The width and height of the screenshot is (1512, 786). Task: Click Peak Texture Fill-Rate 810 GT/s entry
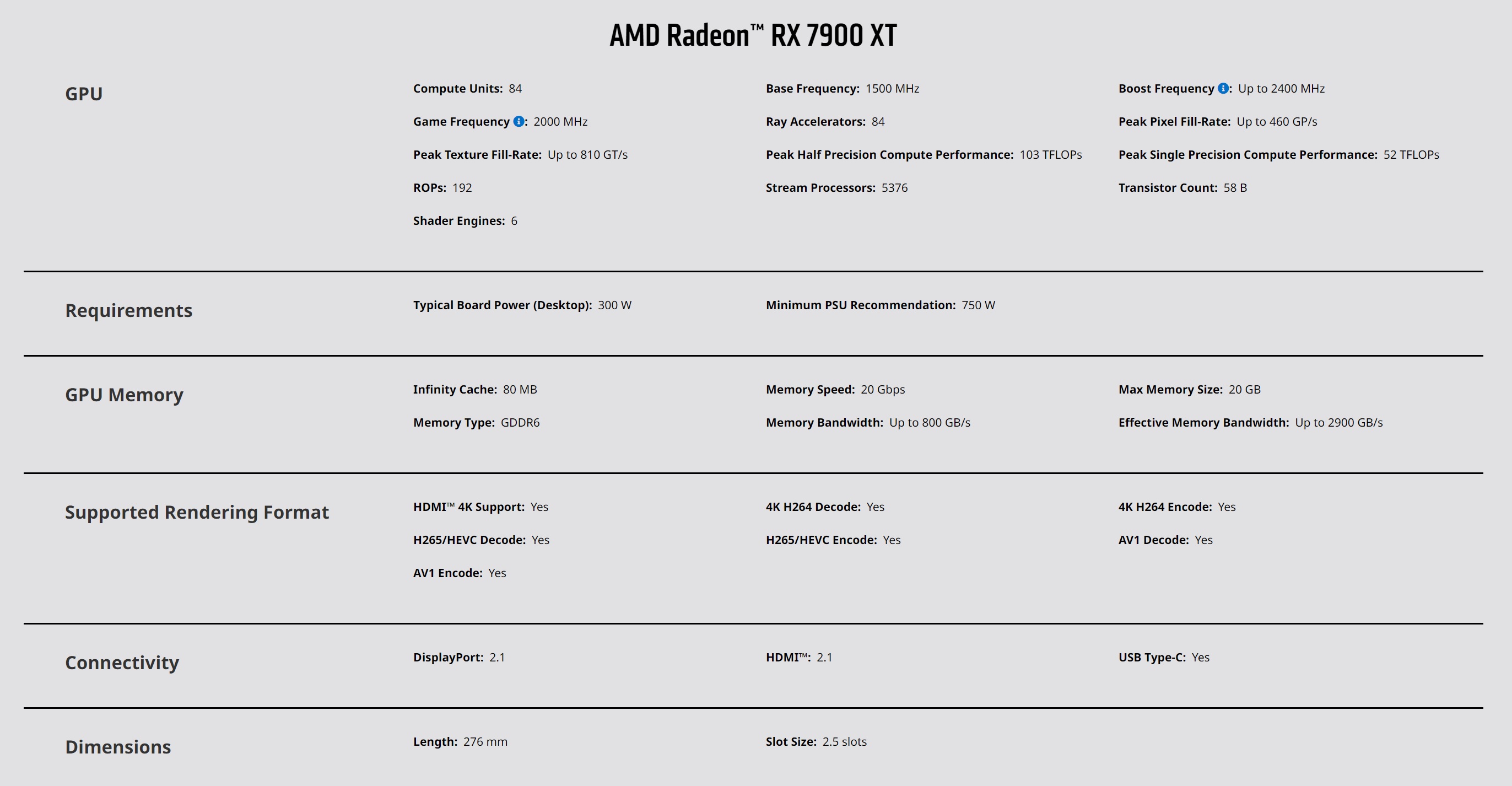click(520, 154)
